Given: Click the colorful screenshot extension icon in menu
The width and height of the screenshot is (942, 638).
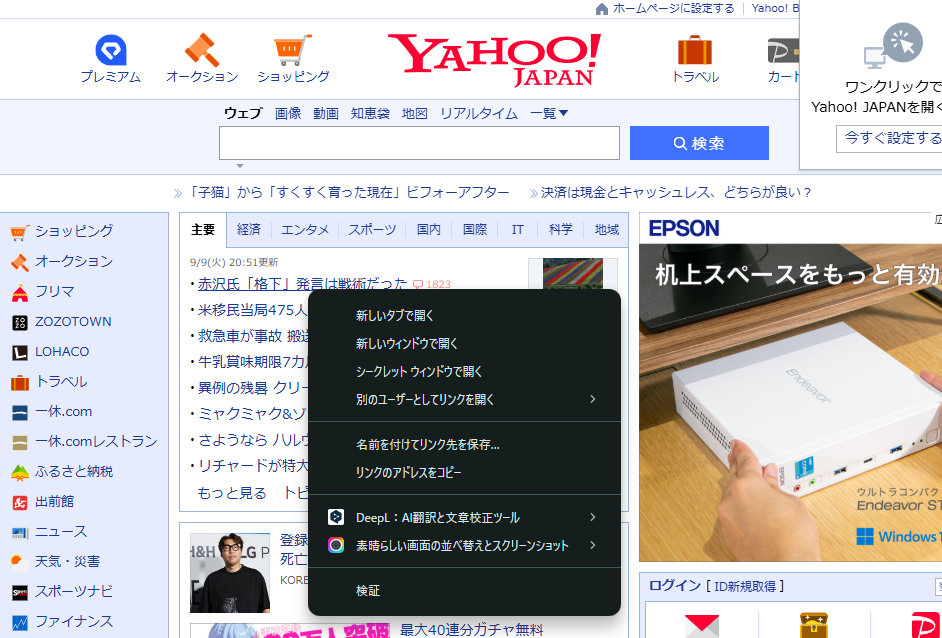Looking at the screenshot, I should click(x=336, y=545).
